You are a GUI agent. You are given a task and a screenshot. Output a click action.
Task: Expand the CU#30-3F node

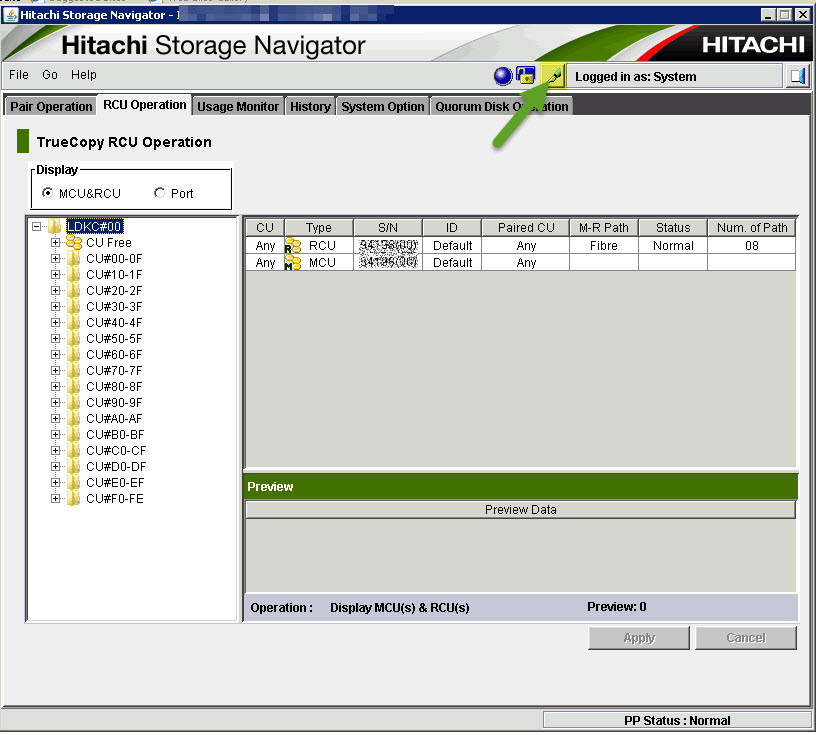pos(55,307)
